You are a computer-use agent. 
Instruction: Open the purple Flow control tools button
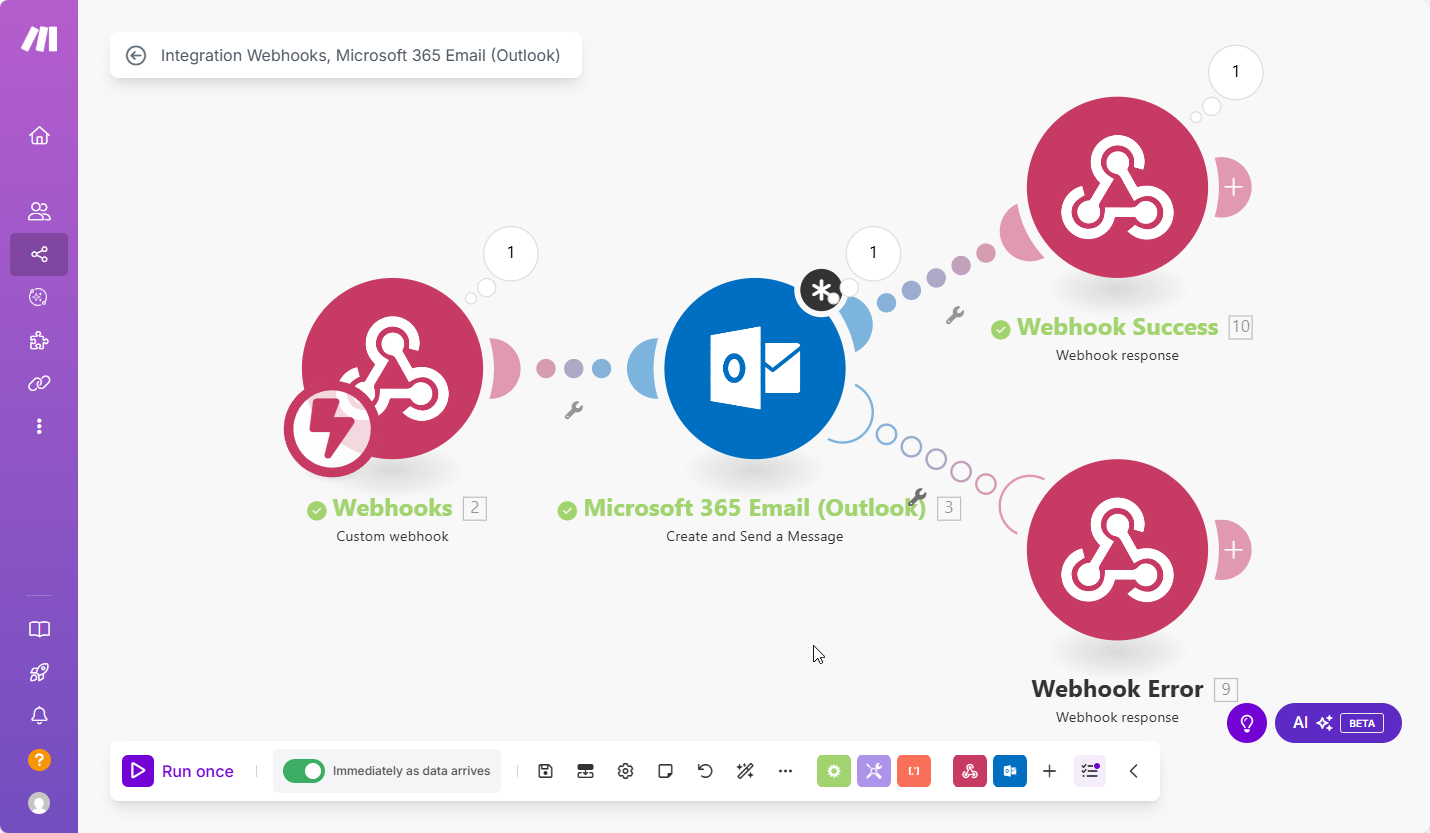click(874, 771)
